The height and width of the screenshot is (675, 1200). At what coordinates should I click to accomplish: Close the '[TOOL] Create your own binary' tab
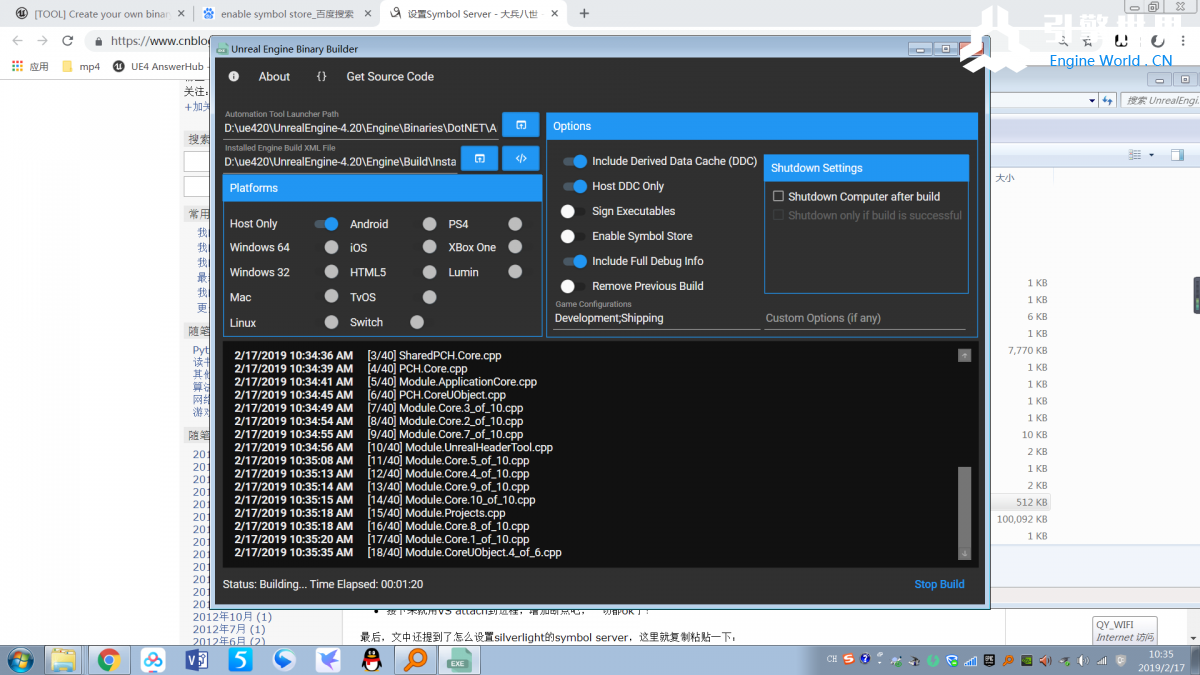tap(180, 14)
